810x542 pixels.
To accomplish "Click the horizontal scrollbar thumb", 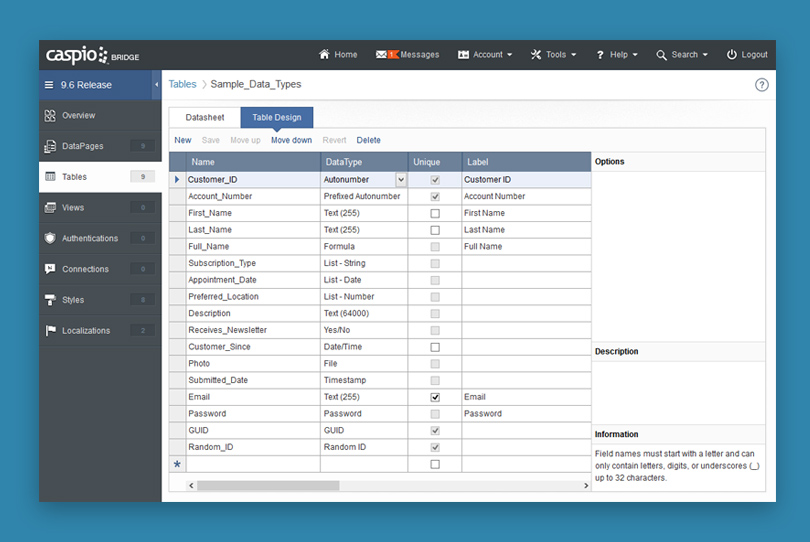I will coord(268,486).
